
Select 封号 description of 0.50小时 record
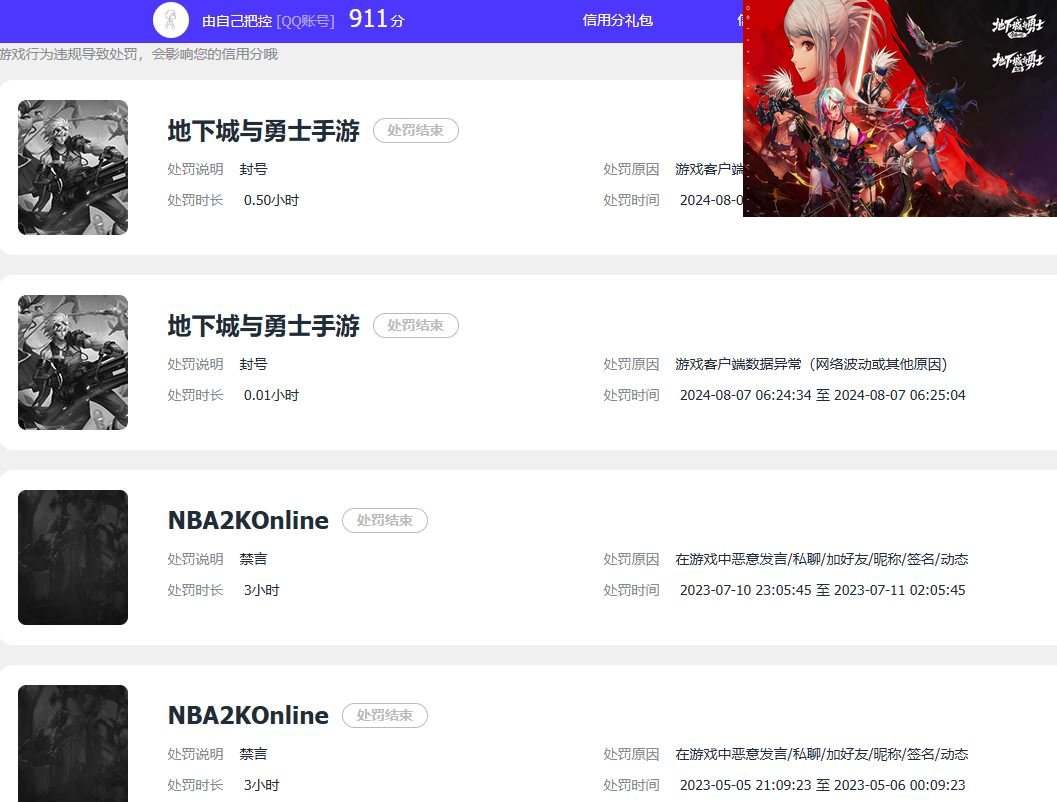point(253,169)
